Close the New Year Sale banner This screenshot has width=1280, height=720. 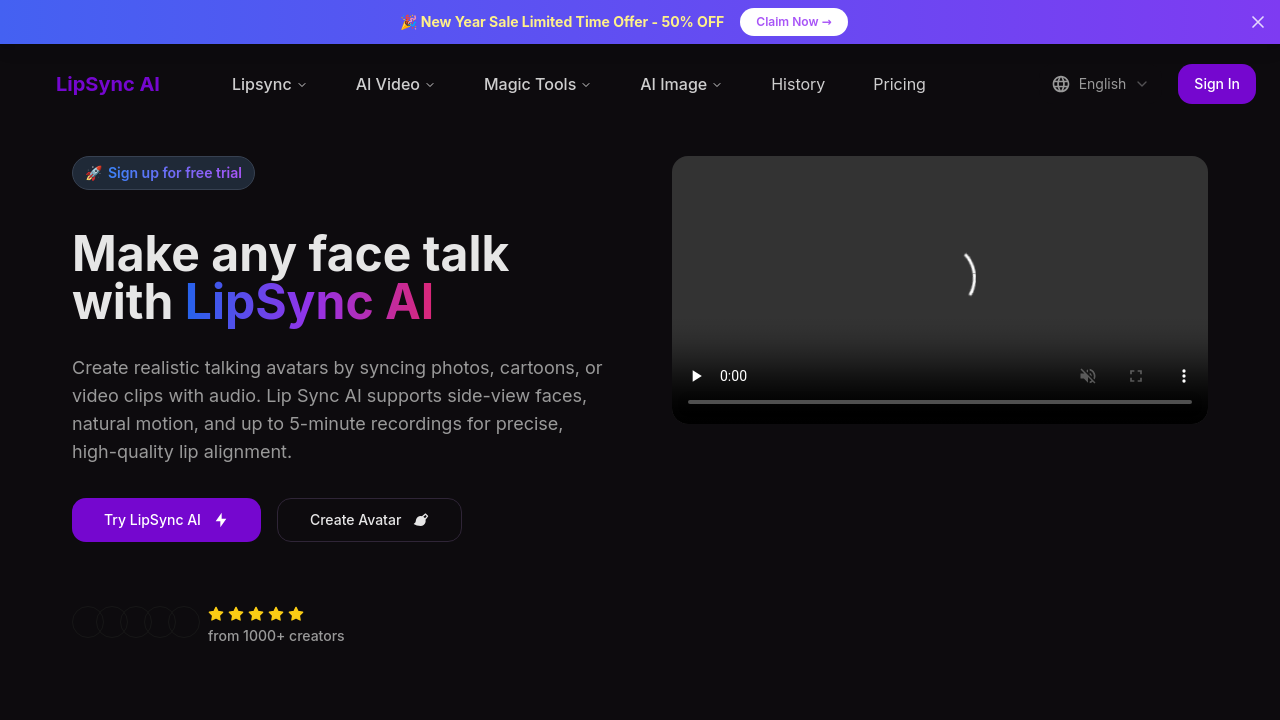(x=1258, y=22)
